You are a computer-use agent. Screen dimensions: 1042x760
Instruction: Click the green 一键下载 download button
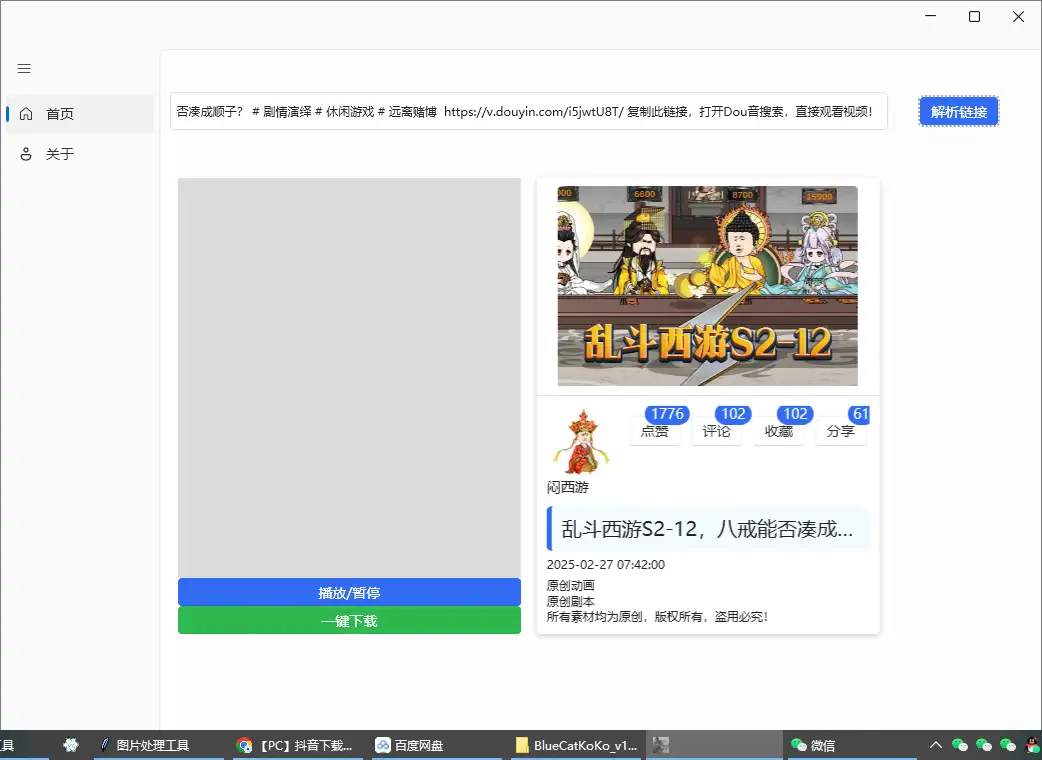pyautogui.click(x=349, y=621)
